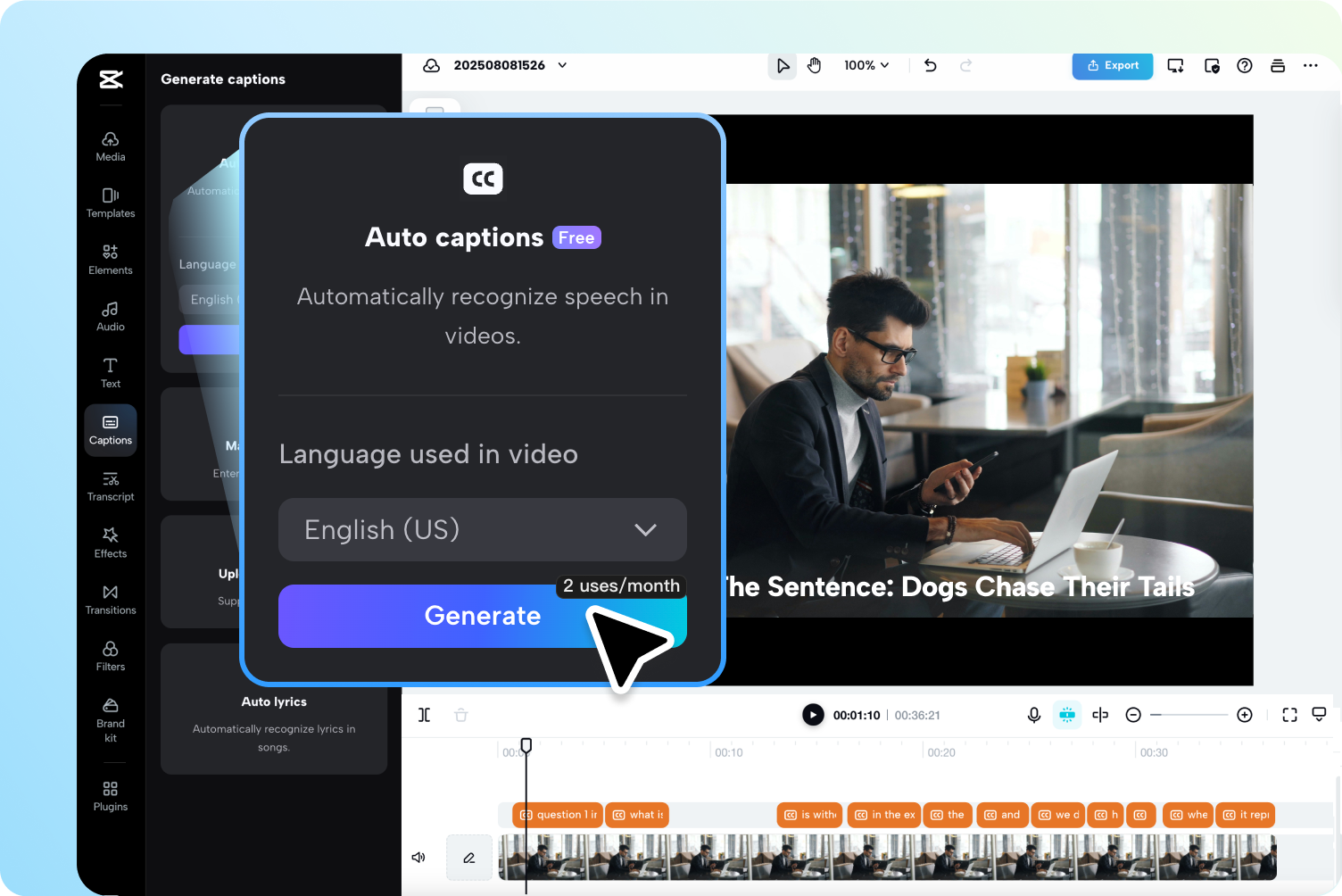This screenshot has width=1342, height=896.
Task: Open the Transcript panel
Action: pyautogui.click(x=111, y=486)
